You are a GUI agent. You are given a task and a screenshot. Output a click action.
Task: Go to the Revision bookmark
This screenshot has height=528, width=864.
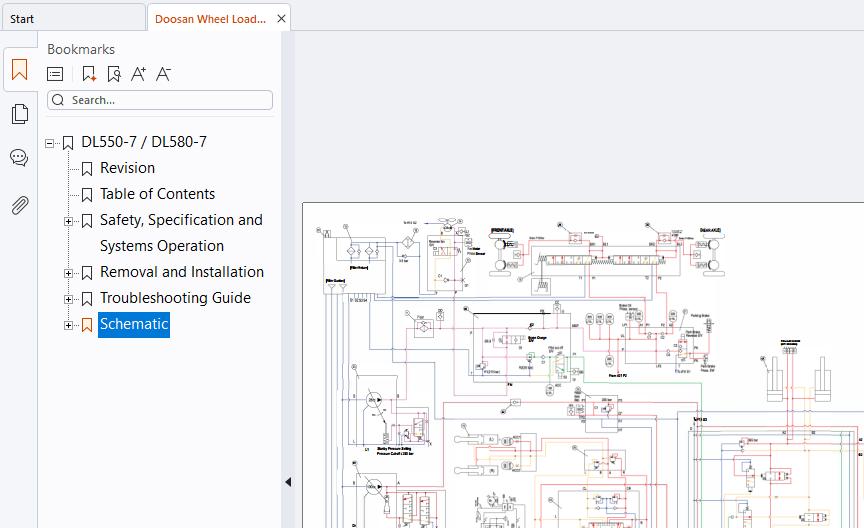pos(127,168)
